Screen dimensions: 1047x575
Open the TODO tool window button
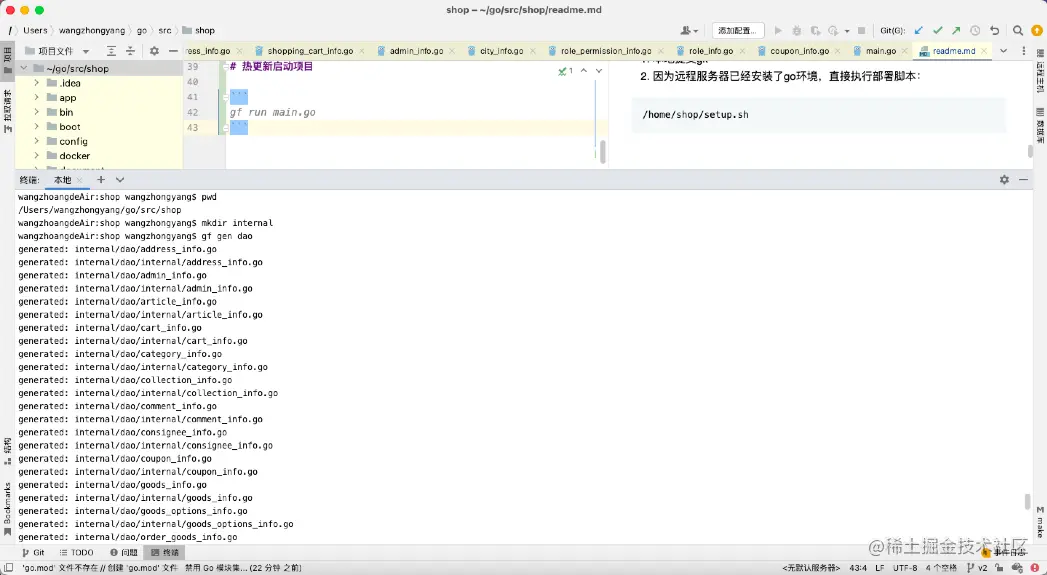[76, 552]
